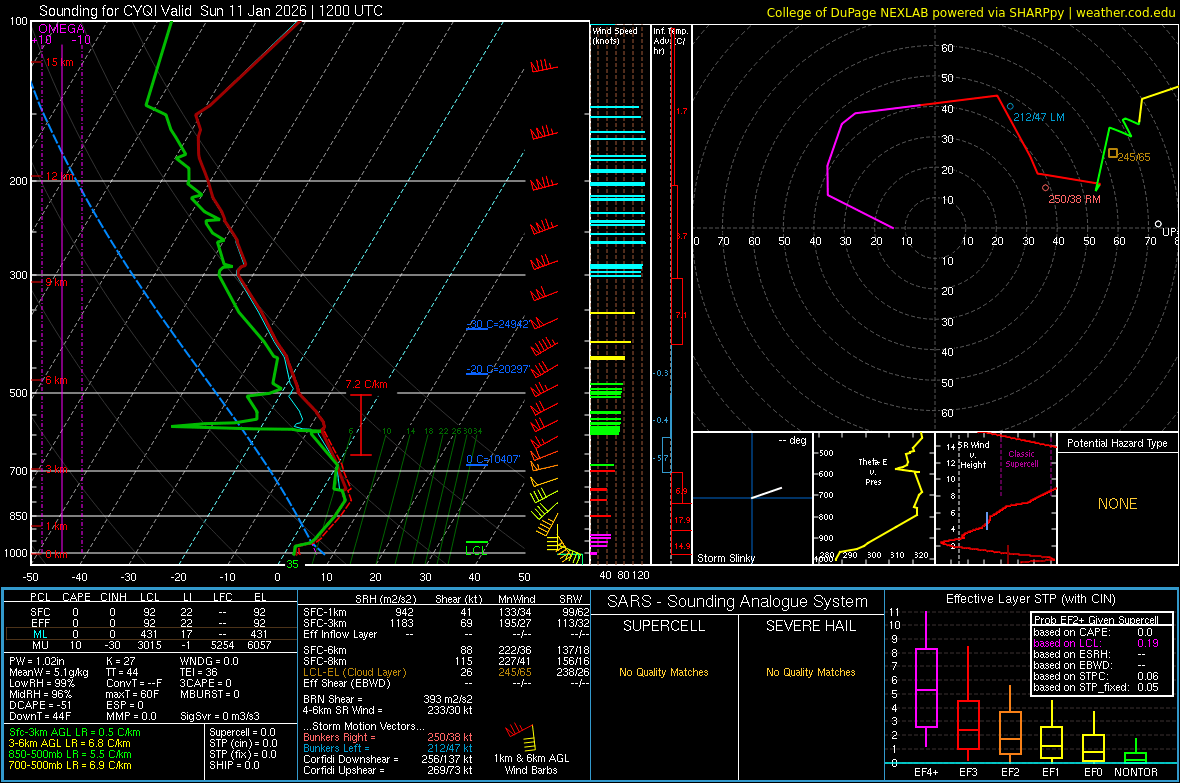Click the 'Potential Hazard Type' heading
1180x783 pixels.
(1117, 443)
